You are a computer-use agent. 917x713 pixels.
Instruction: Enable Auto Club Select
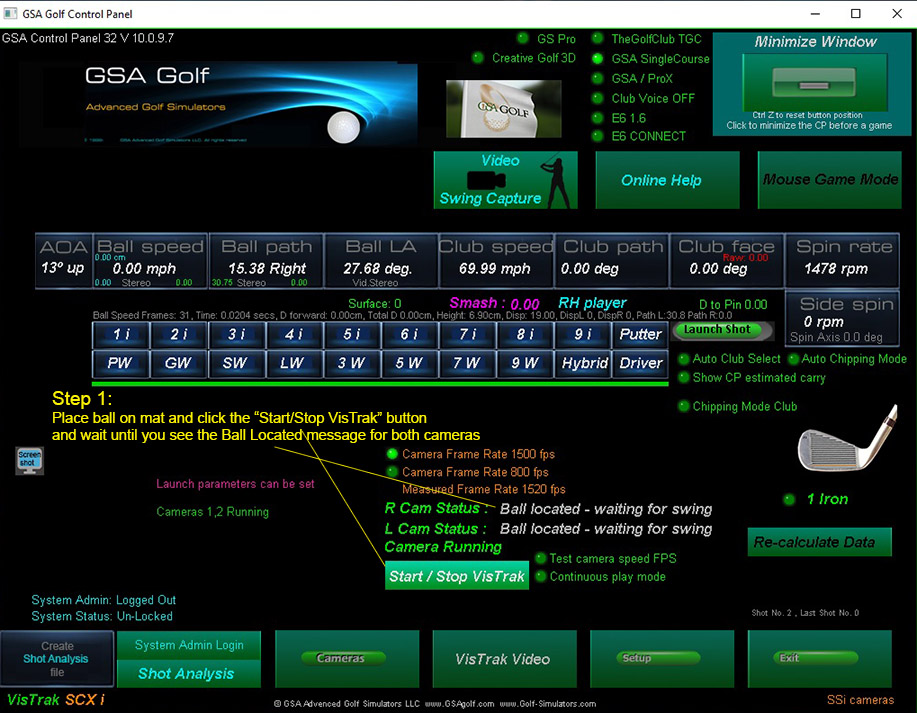(x=684, y=359)
